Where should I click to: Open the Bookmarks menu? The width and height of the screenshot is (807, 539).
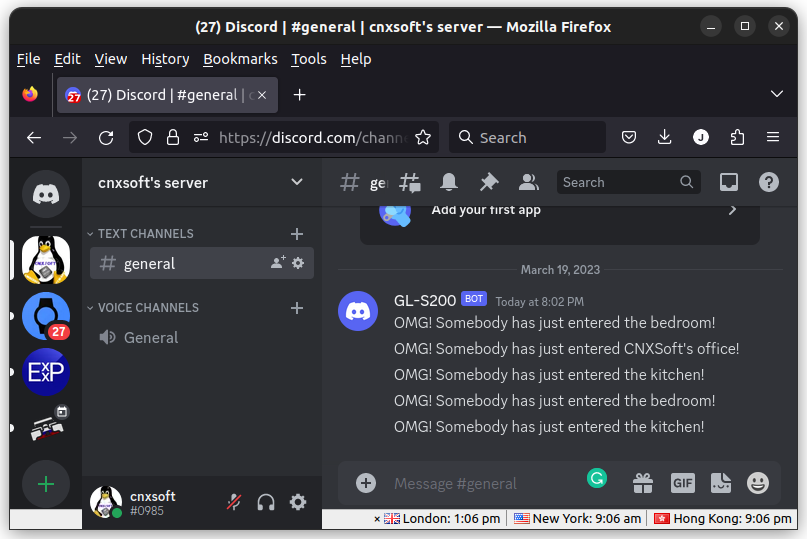coord(240,59)
